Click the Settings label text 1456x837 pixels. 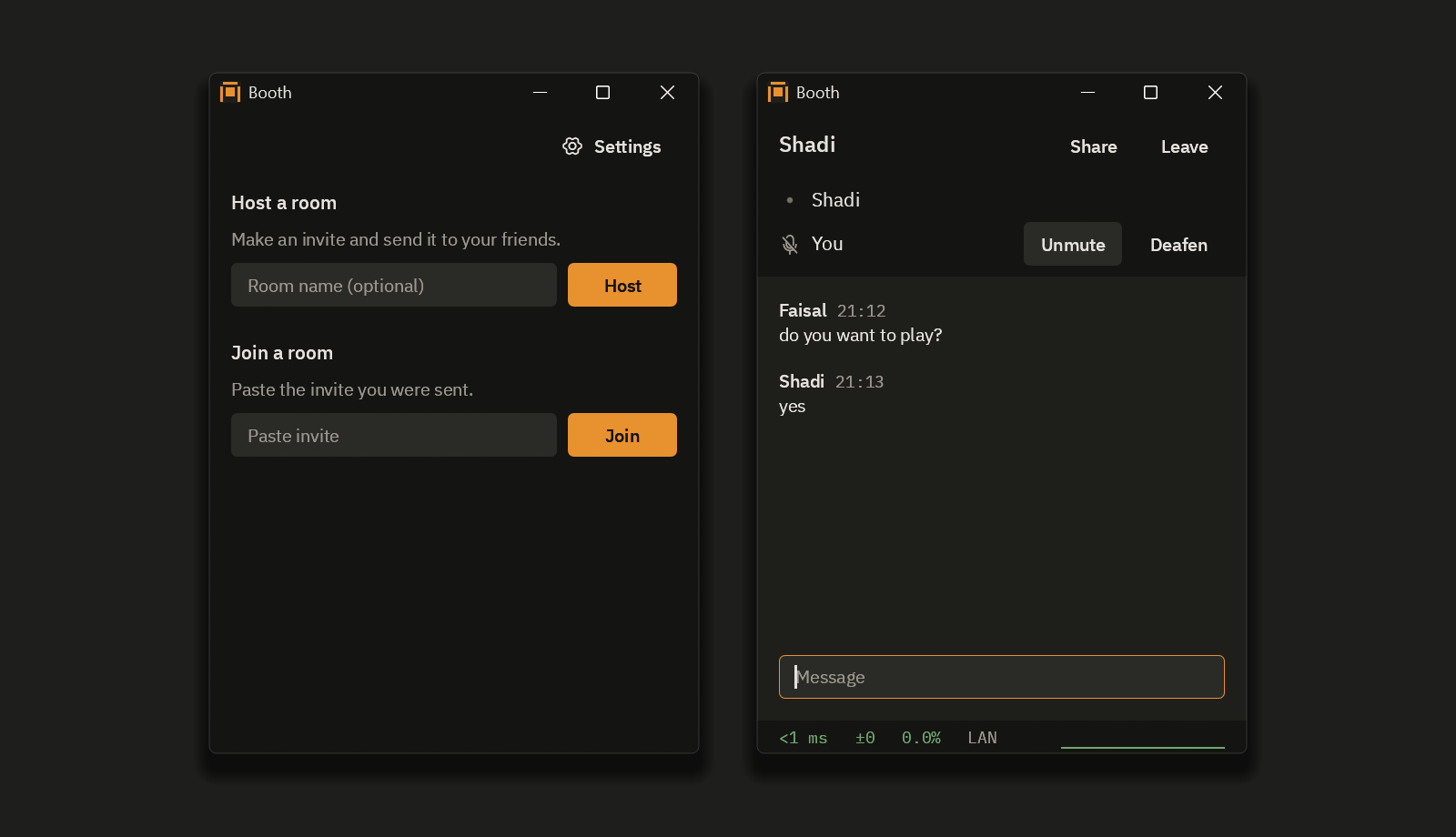(627, 146)
